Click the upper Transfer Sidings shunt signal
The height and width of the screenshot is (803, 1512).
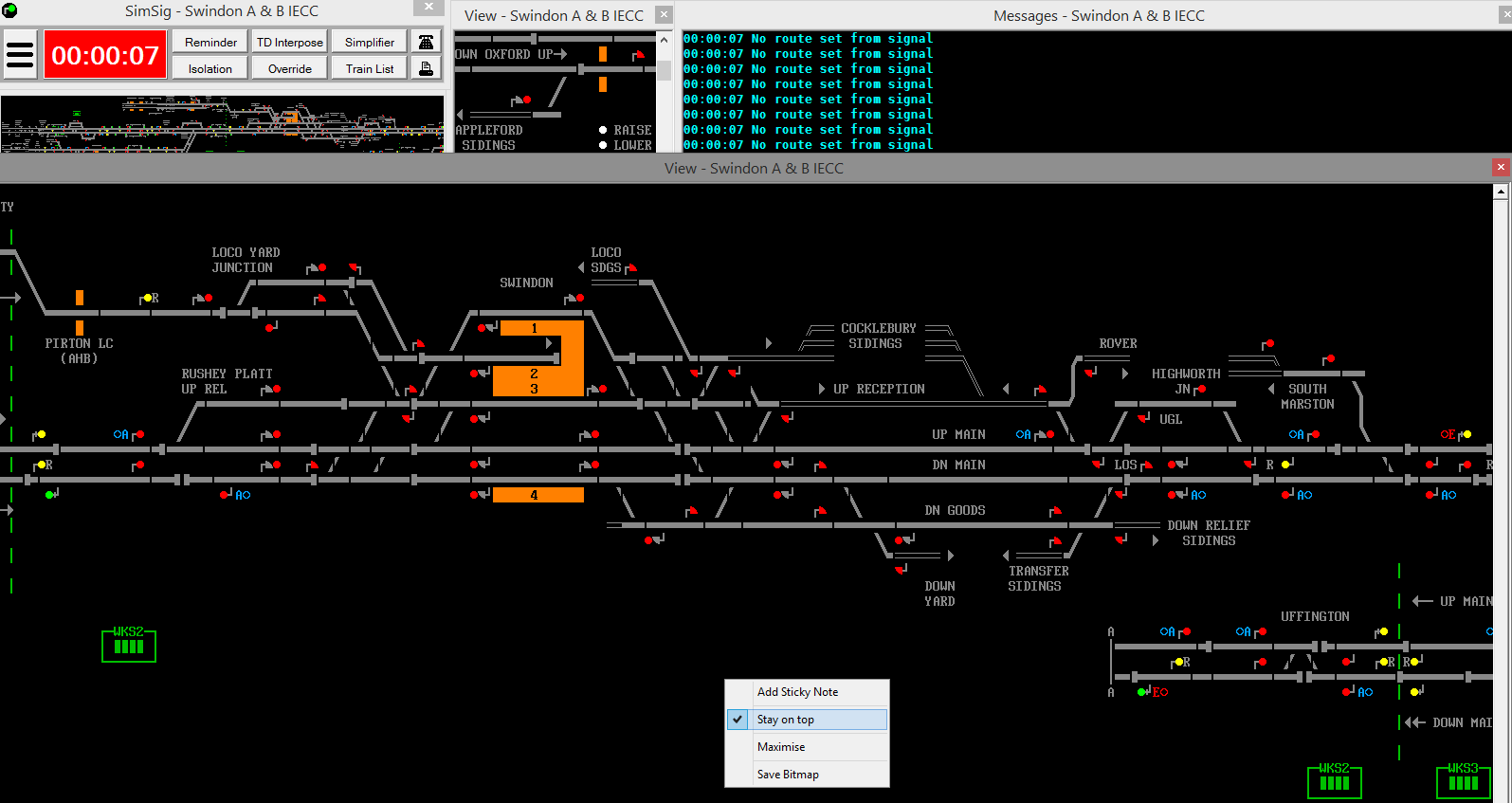[x=1055, y=541]
